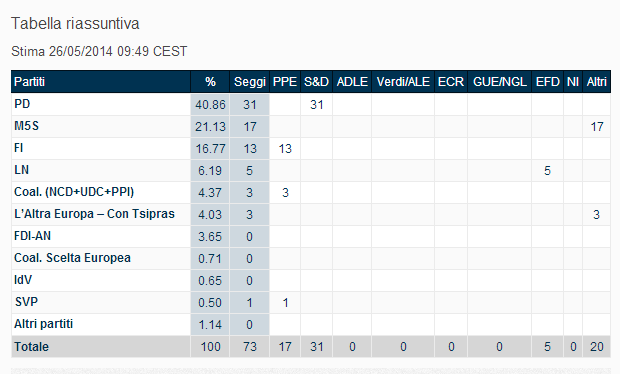Viewport: 620px width, 374px height.
Task: Select the 'FDI-AN' party row label
Action: [x=32, y=236]
